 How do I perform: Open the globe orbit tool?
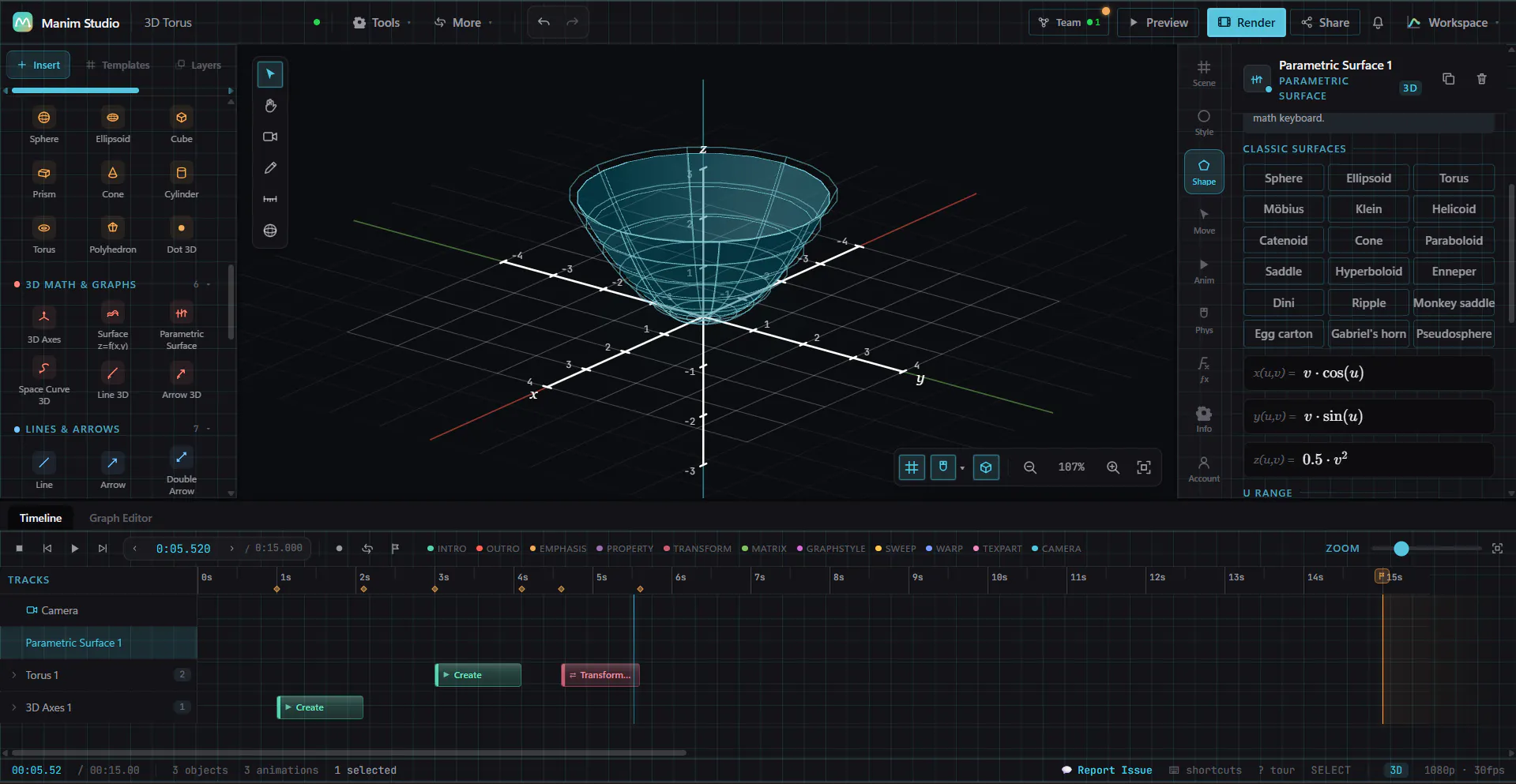tap(270, 231)
